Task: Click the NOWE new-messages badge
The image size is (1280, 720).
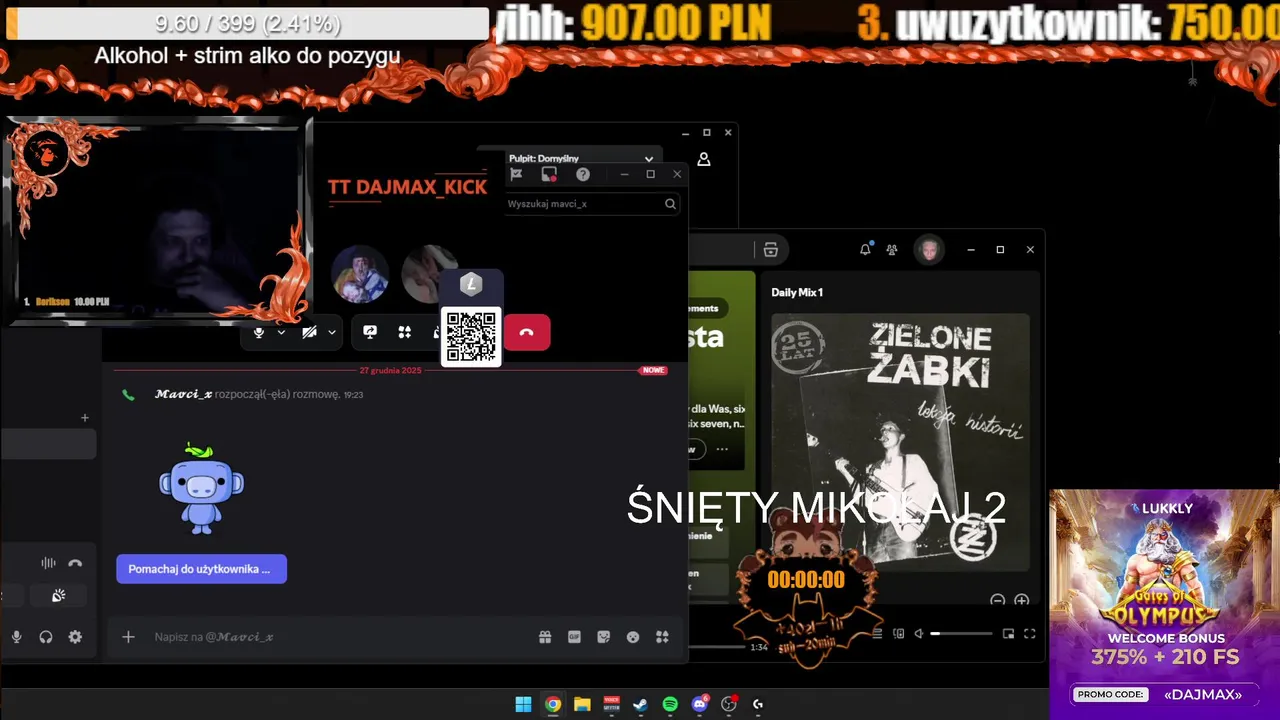Action: coord(654,370)
